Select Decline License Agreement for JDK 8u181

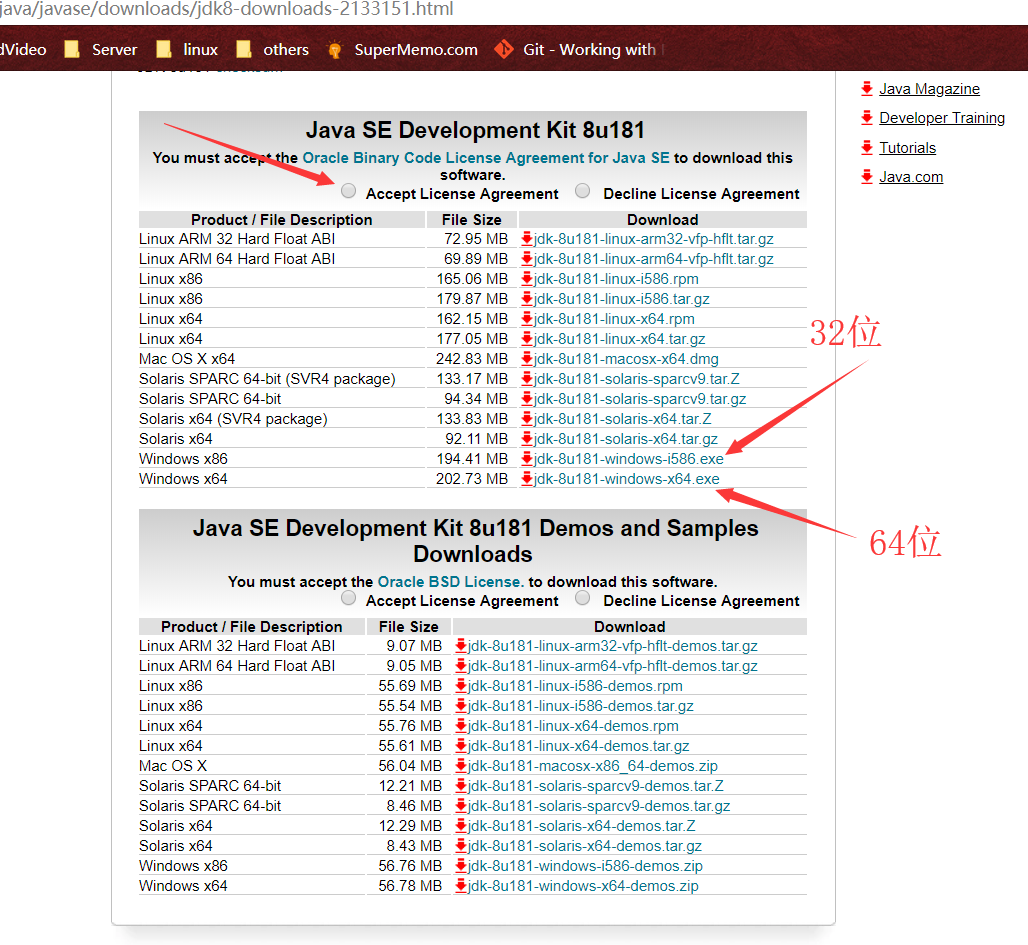point(582,191)
